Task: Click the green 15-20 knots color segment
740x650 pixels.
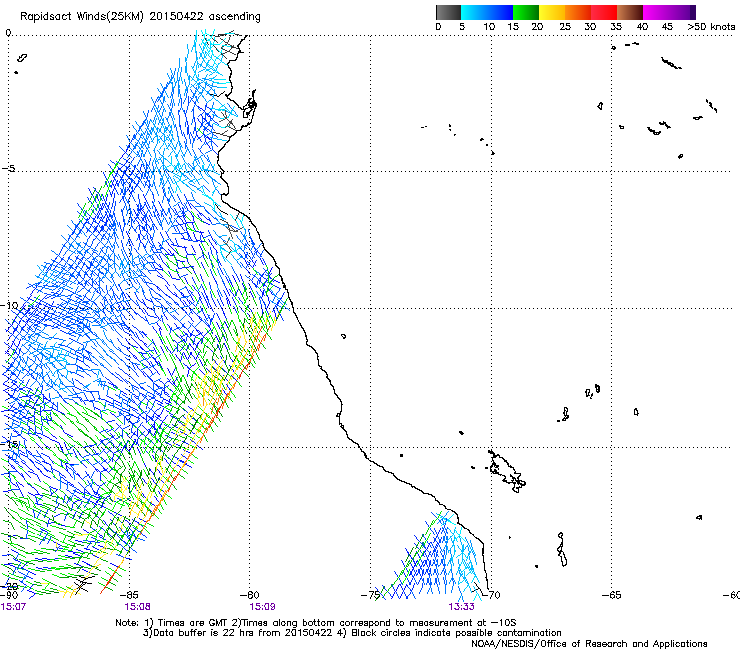Action: click(x=526, y=12)
